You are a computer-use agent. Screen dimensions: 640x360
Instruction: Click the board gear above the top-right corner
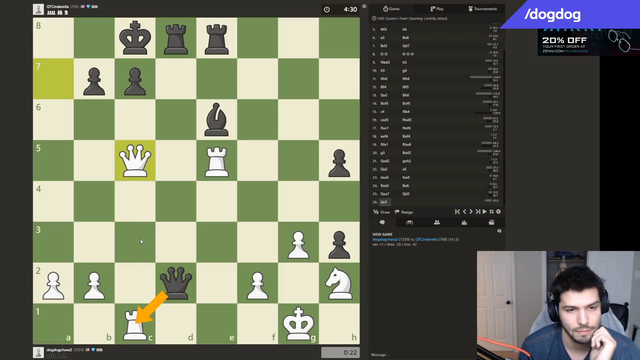(364, 6)
